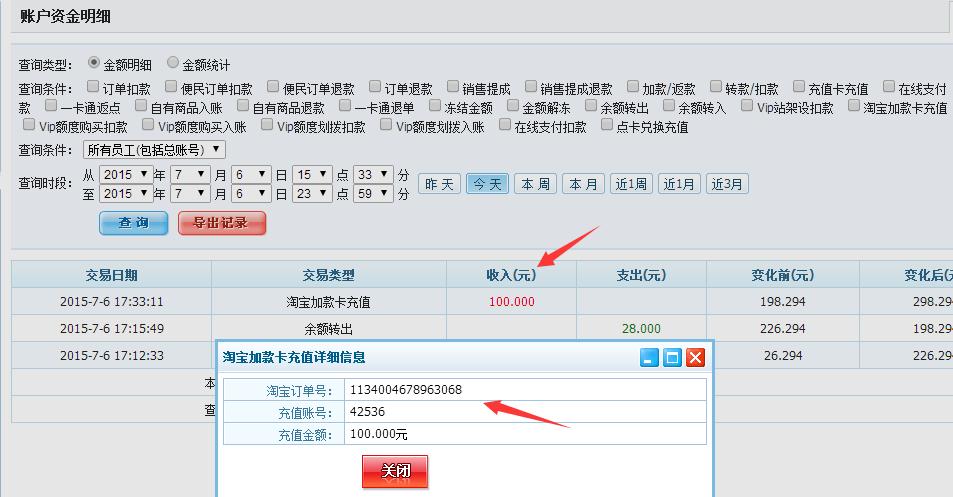Minimize the 淘宝加款卡充值详细信息 dialog
Screen dimensions: 953x497
pyautogui.click(x=649, y=357)
